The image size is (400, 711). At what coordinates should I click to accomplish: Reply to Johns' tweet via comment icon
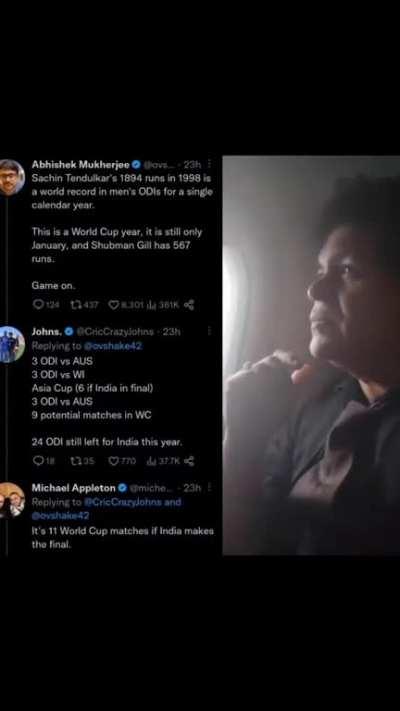tap(38, 461)
